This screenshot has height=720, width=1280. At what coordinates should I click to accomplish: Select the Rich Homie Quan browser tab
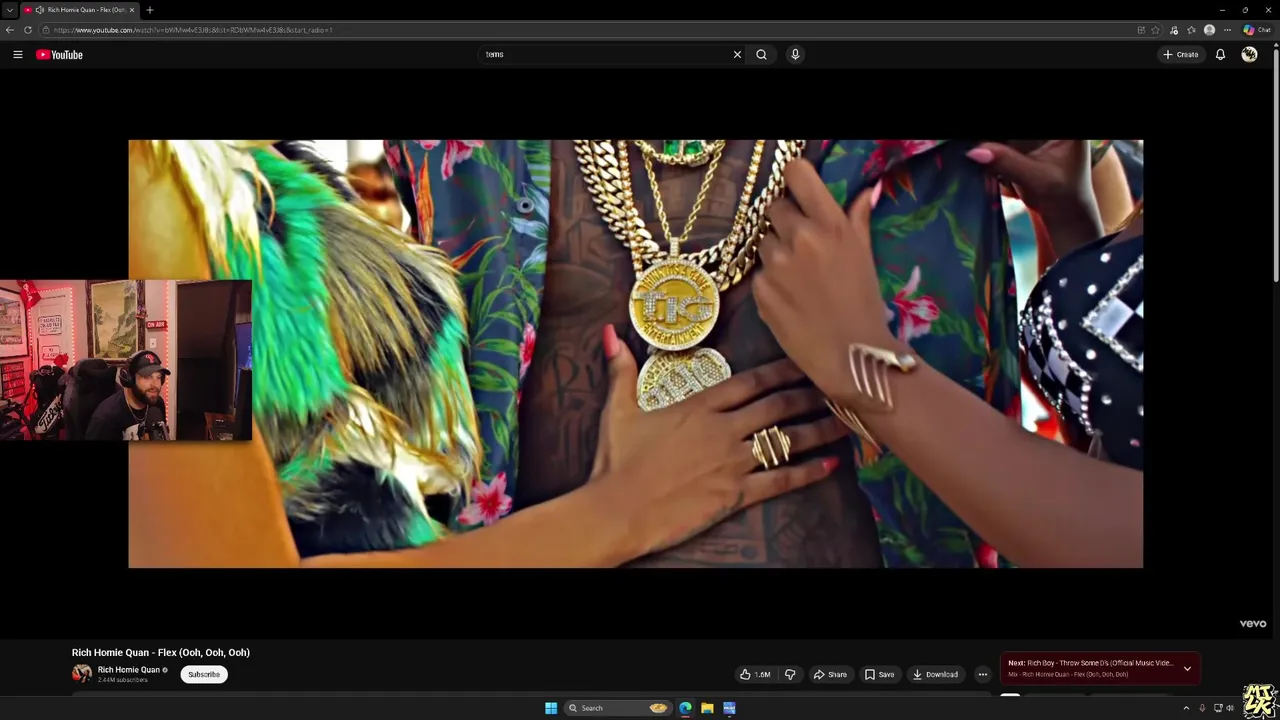tap(80, 10)
